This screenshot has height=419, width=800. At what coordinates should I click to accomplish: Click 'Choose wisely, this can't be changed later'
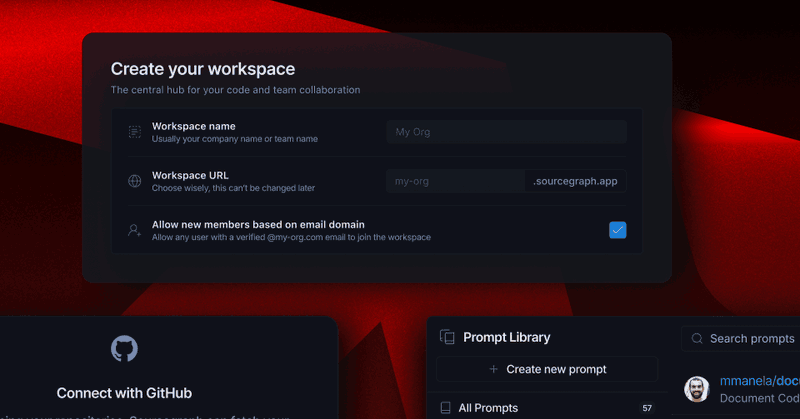coord(233,188)
